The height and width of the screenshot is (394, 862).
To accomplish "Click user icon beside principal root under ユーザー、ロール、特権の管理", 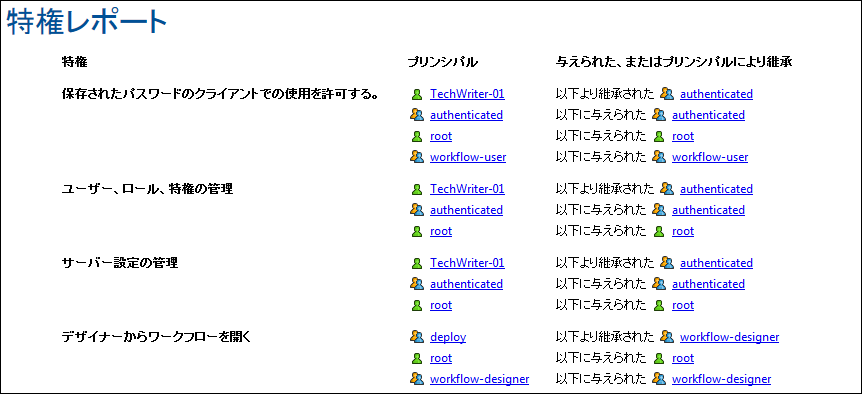I will (x=417, y=231).
